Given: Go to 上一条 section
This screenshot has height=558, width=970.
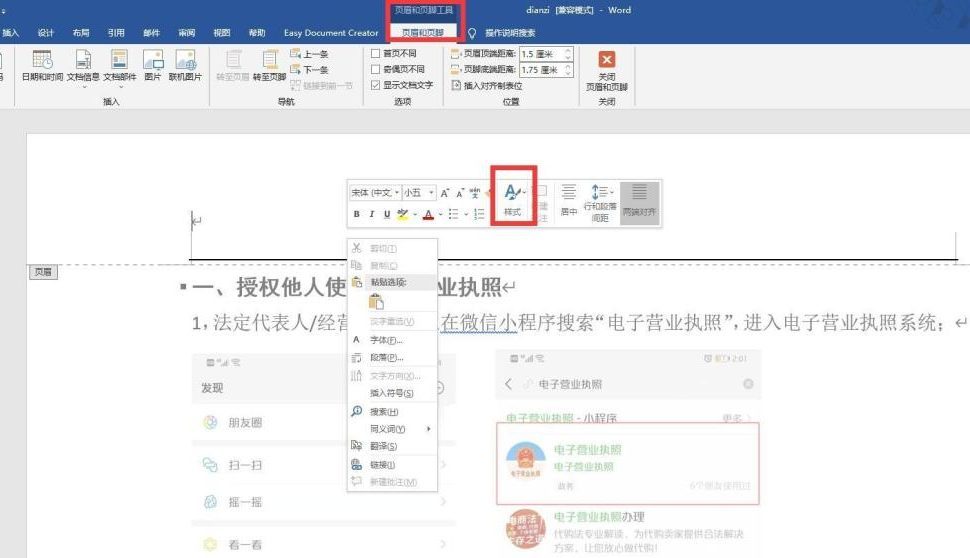Looking at the screenshot, I should pos(309,54).
